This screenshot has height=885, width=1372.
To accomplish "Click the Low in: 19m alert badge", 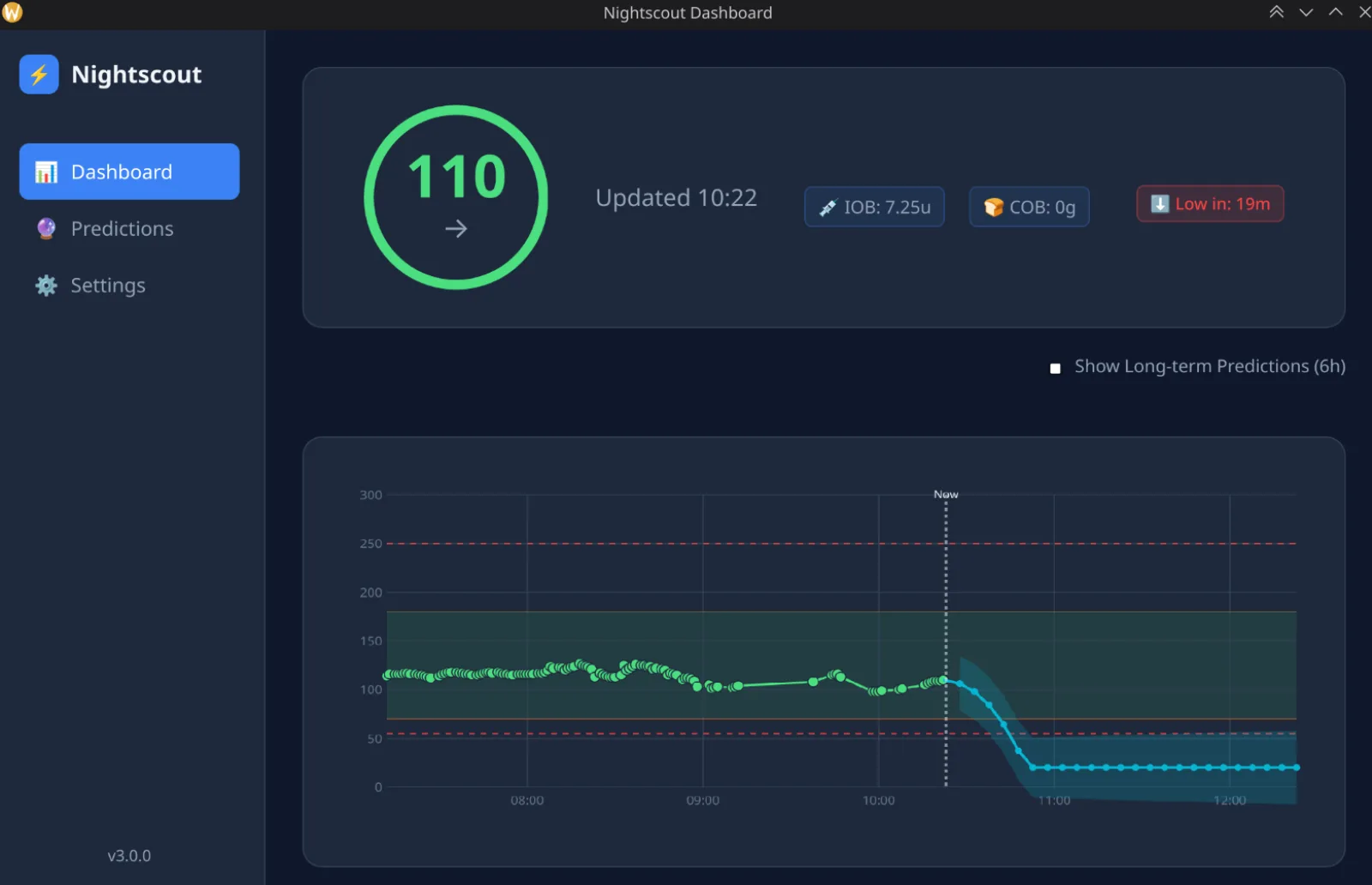I will tap(1210, 204).
